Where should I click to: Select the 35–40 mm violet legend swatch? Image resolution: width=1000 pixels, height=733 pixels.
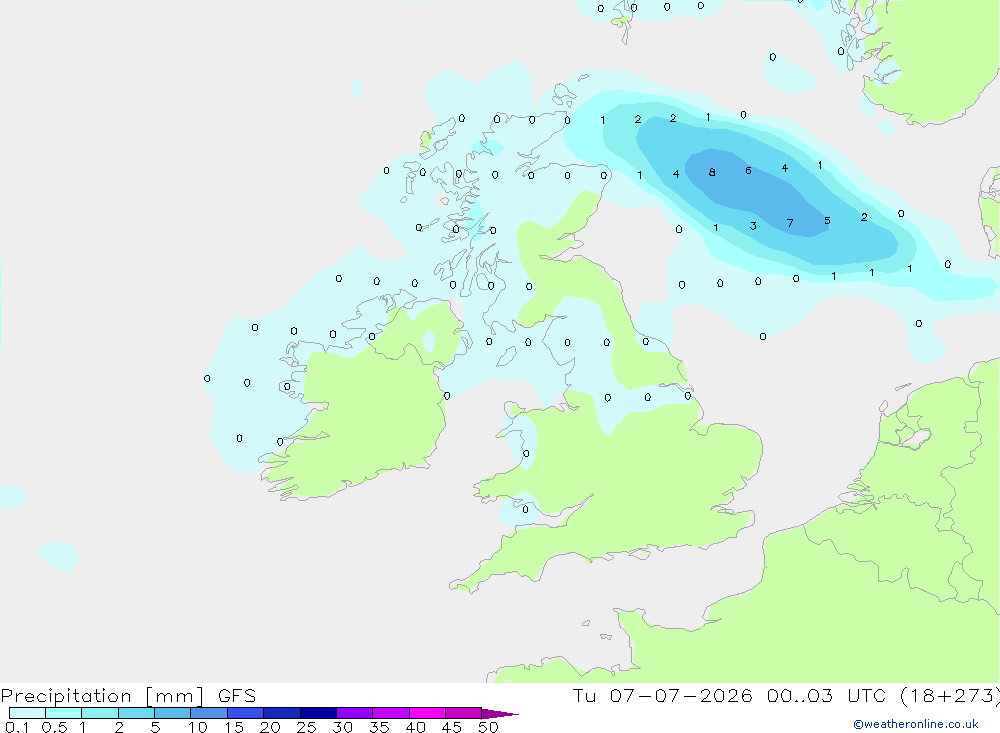tap(391, 713)
